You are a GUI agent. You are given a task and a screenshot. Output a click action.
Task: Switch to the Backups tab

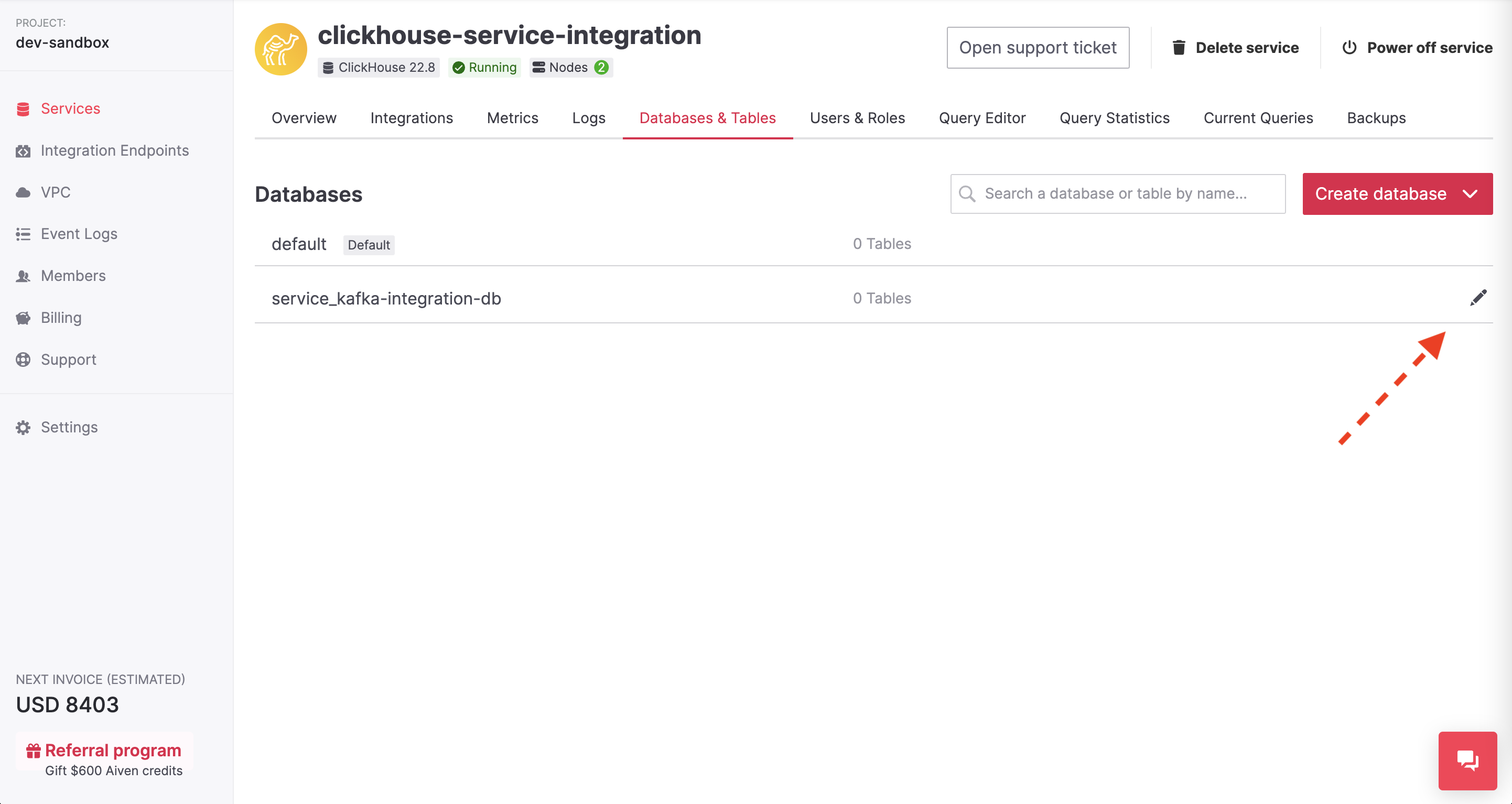[x=1376, y=118]
